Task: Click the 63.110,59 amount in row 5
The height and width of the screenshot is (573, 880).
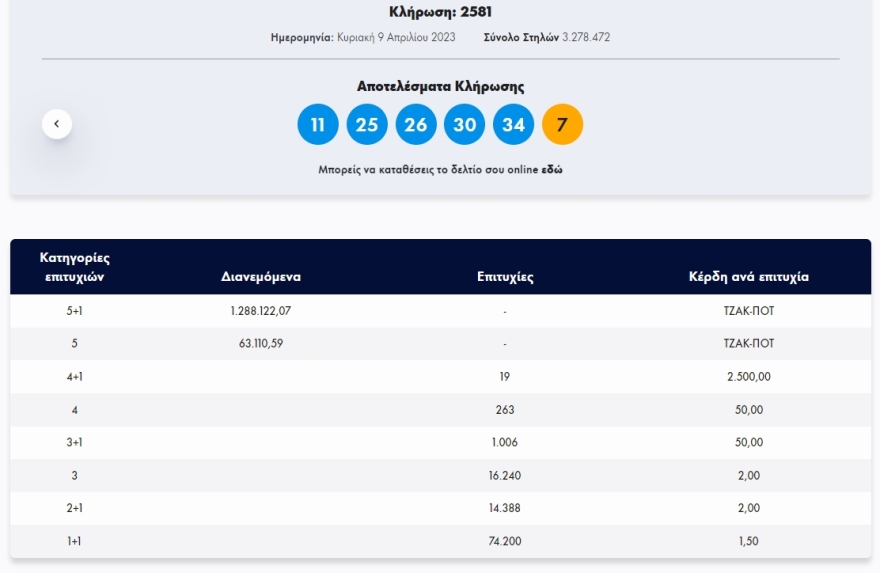Action: [261, 344]
